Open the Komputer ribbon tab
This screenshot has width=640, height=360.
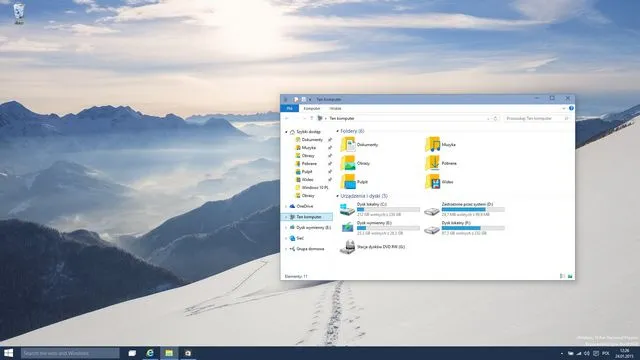(x=312, y=108)
